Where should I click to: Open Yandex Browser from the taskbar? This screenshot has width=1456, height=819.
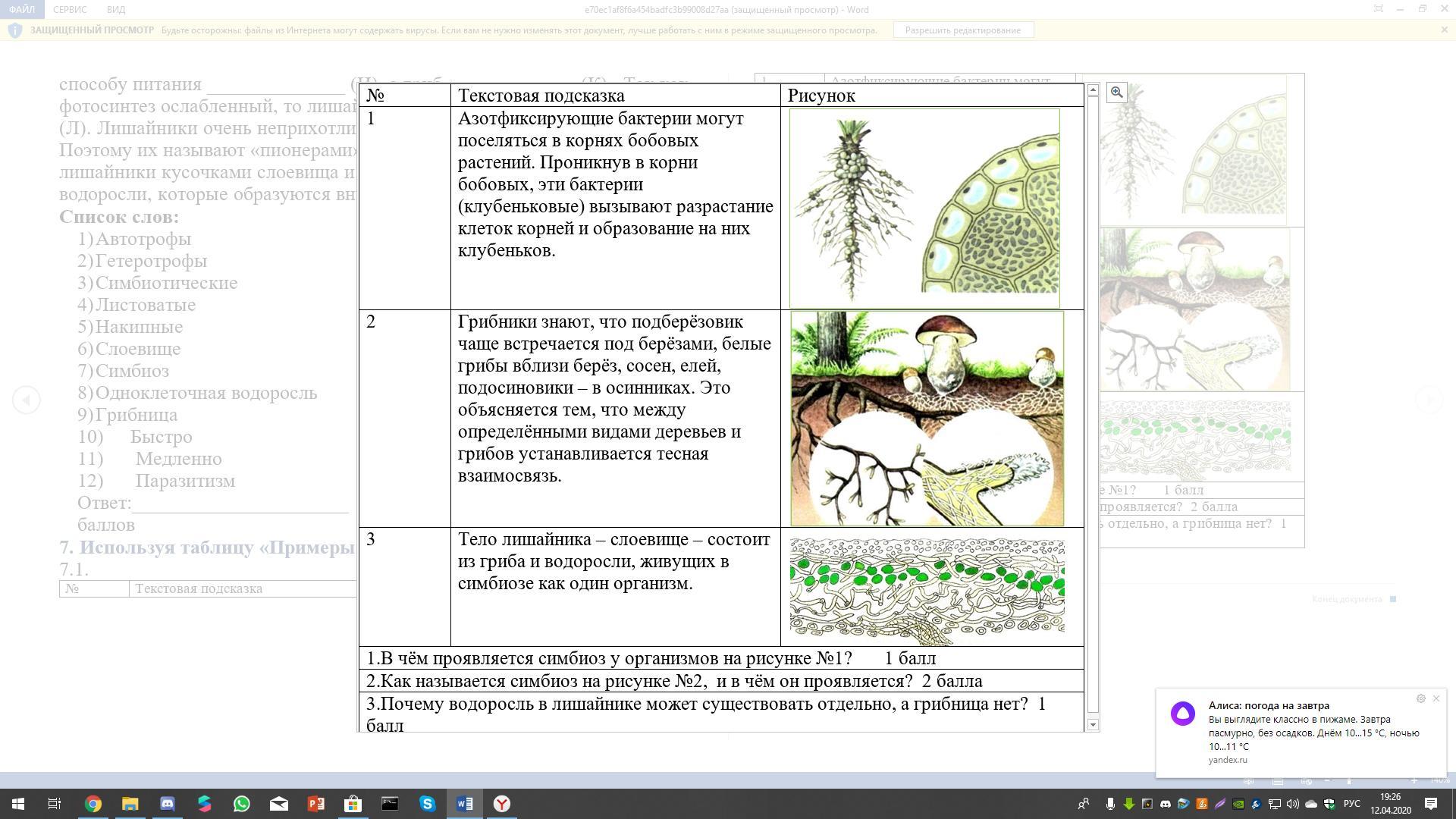tap(501, 804)
